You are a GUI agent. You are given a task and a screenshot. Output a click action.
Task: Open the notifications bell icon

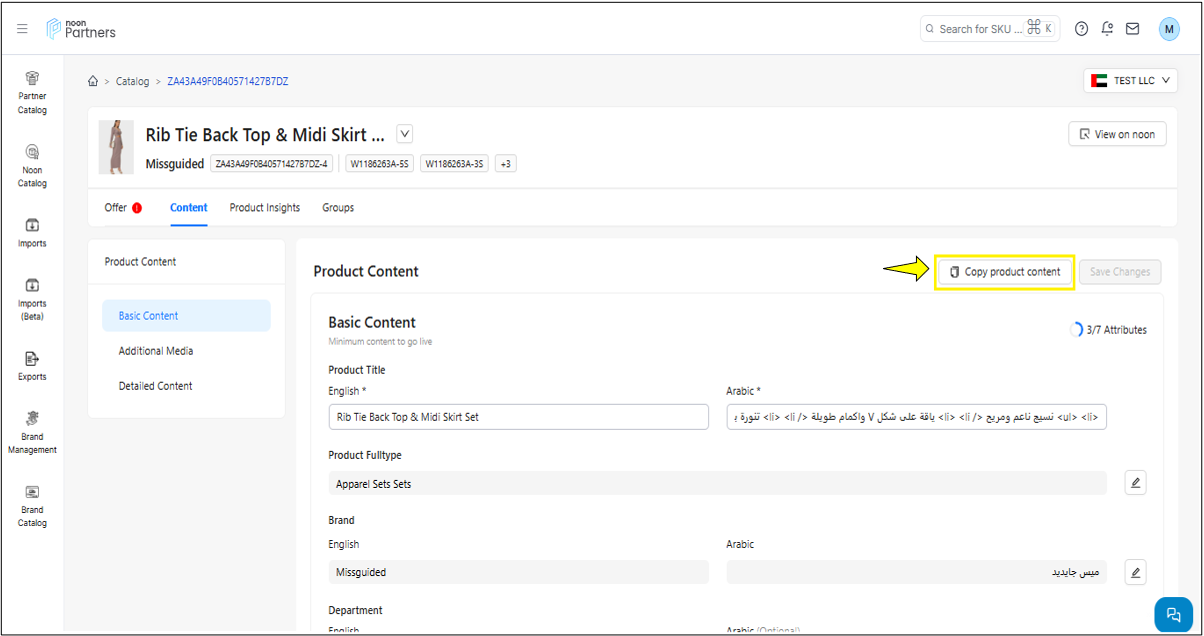point(1107,29)
